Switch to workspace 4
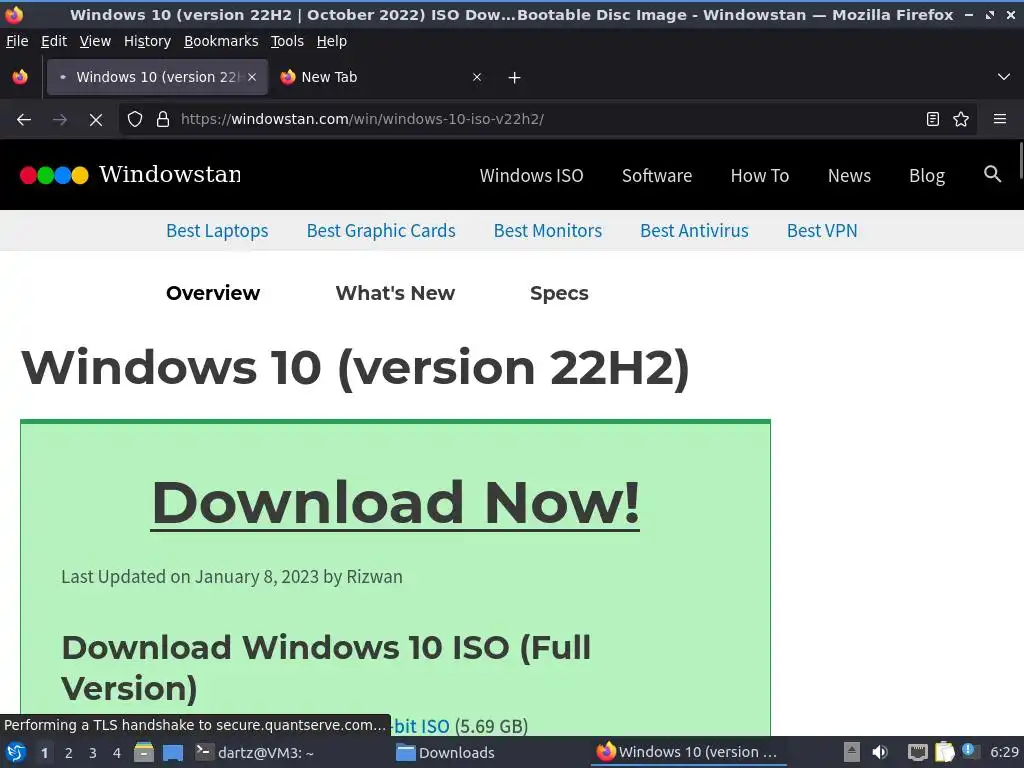This screenshot has width=1024, height=768. pyautogui.click(x=117, y=753)
